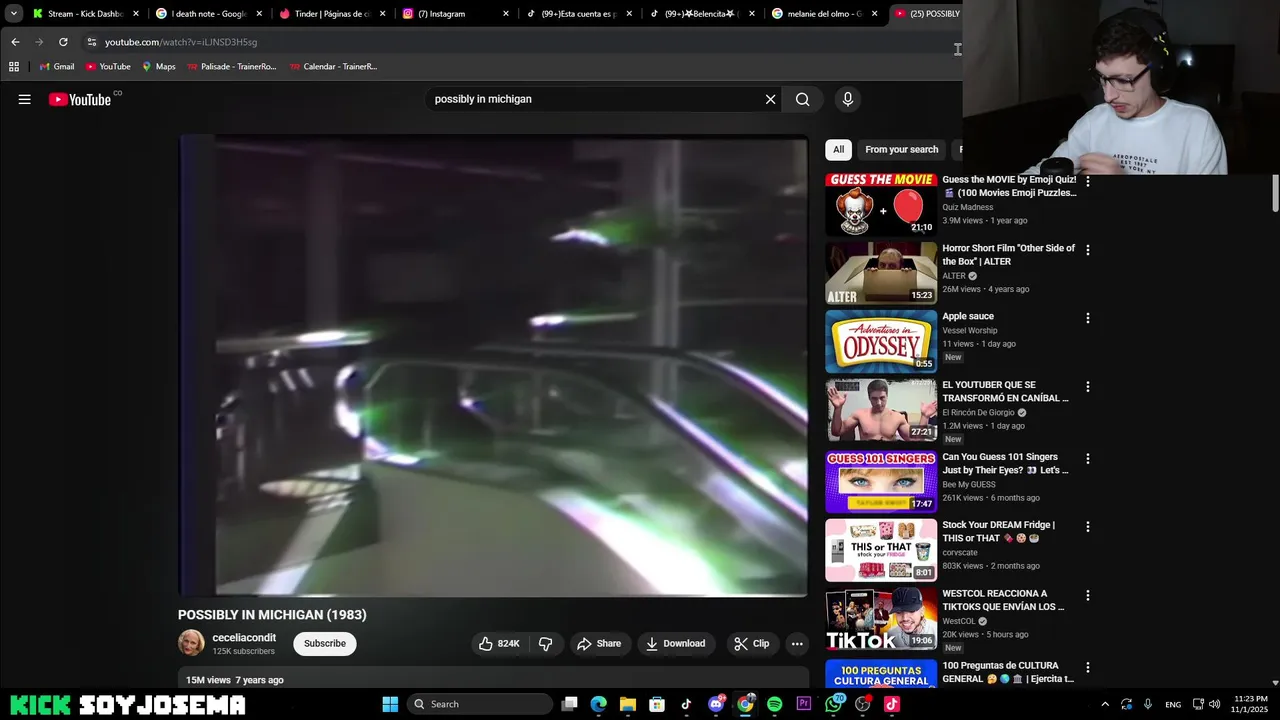This screenshot has width=1280, height=720.
Task: Go back in browser history
Action: (x=15, y=42)
